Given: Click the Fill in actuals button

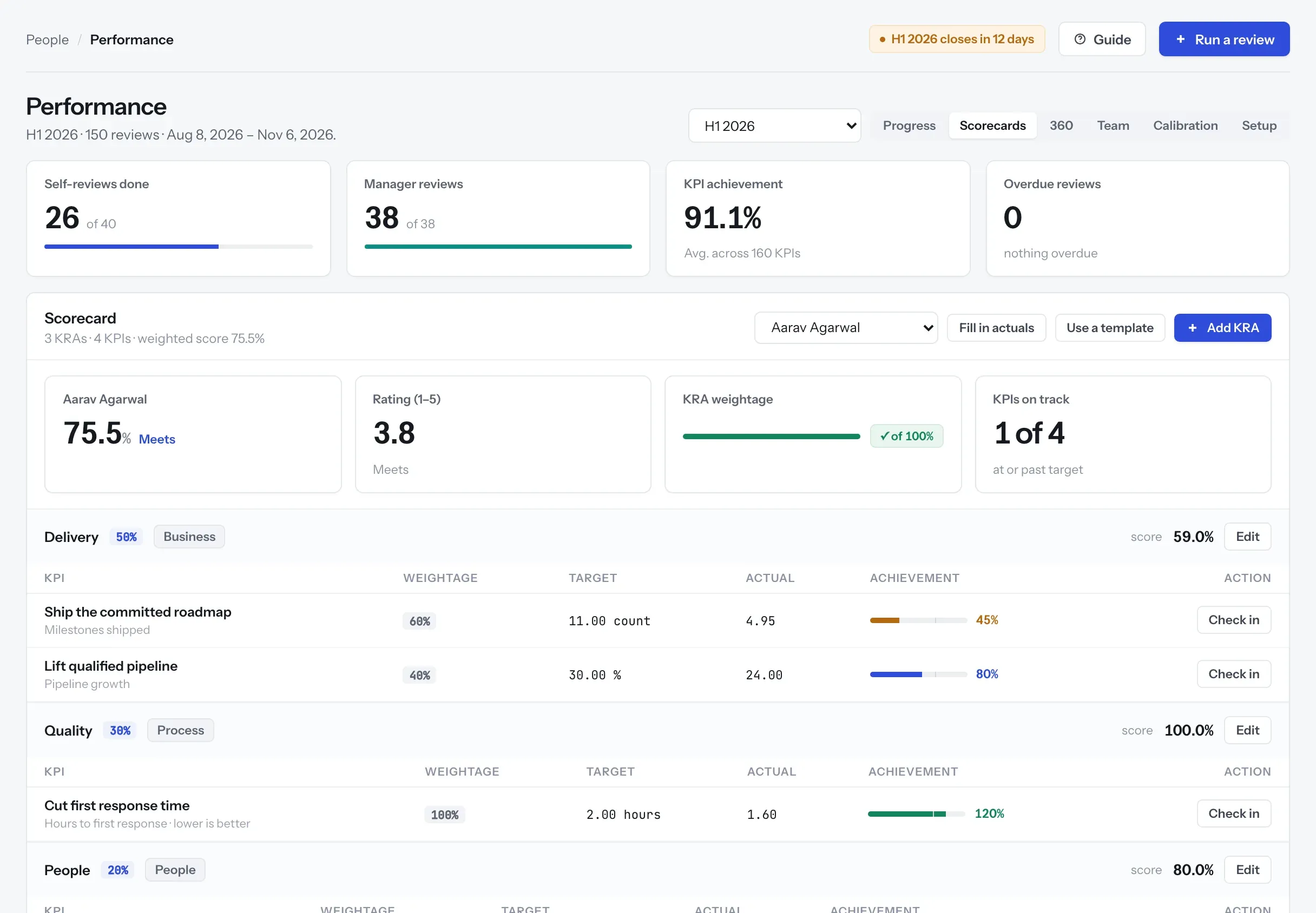Looking at the screenshot, I should [x=996, y=328].
